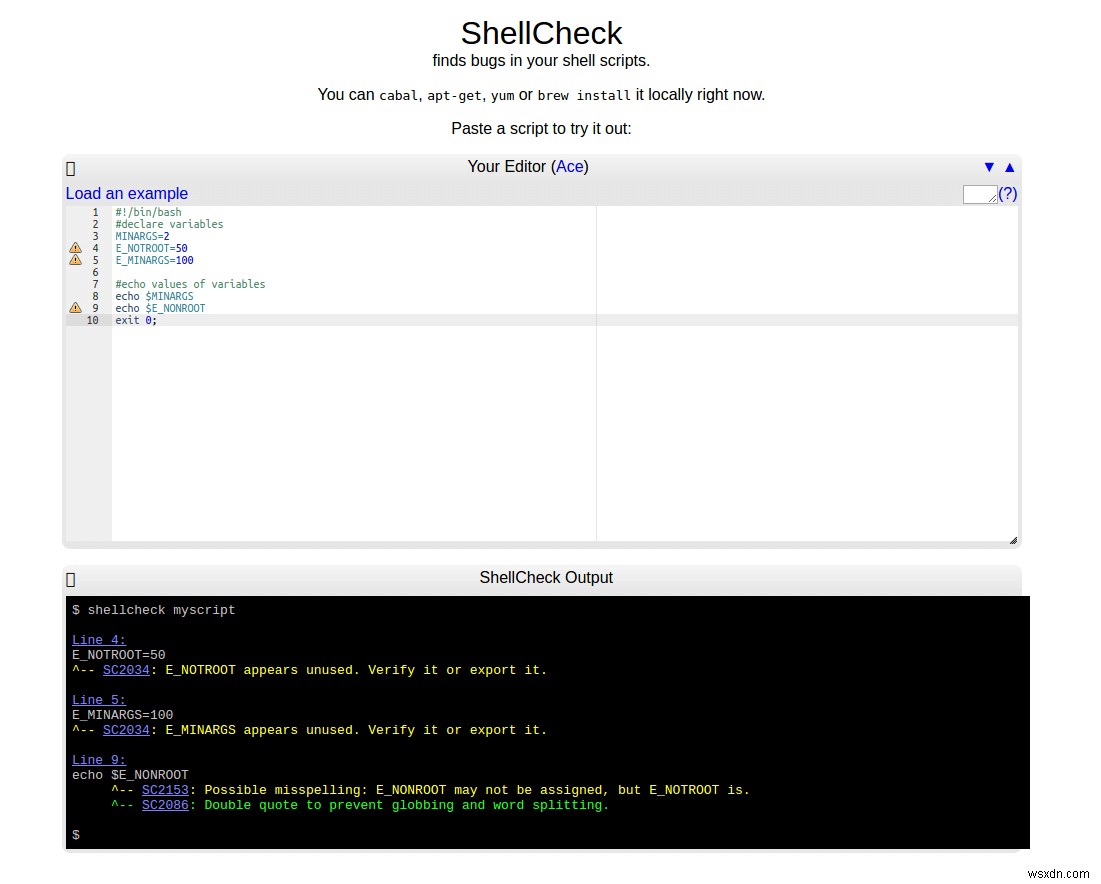This screenshot has width=1101, height=884.
Task: Click 'E_MINARGS appears unused' message
Action: 356,730
